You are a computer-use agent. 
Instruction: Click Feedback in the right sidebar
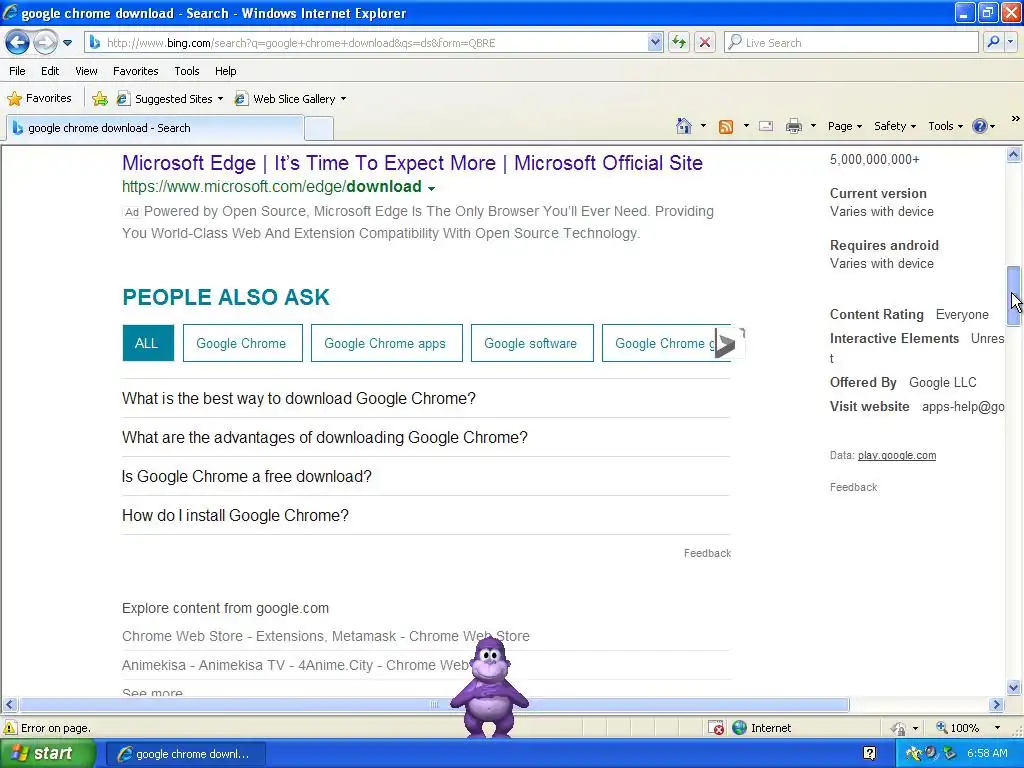tap(853, 487)
